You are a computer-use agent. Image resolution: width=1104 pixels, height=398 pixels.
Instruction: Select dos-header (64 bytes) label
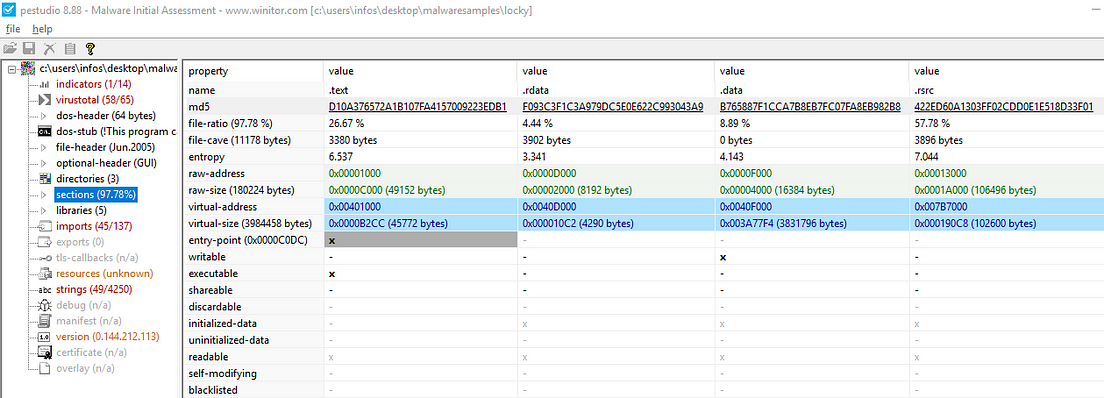click(106, 116)
